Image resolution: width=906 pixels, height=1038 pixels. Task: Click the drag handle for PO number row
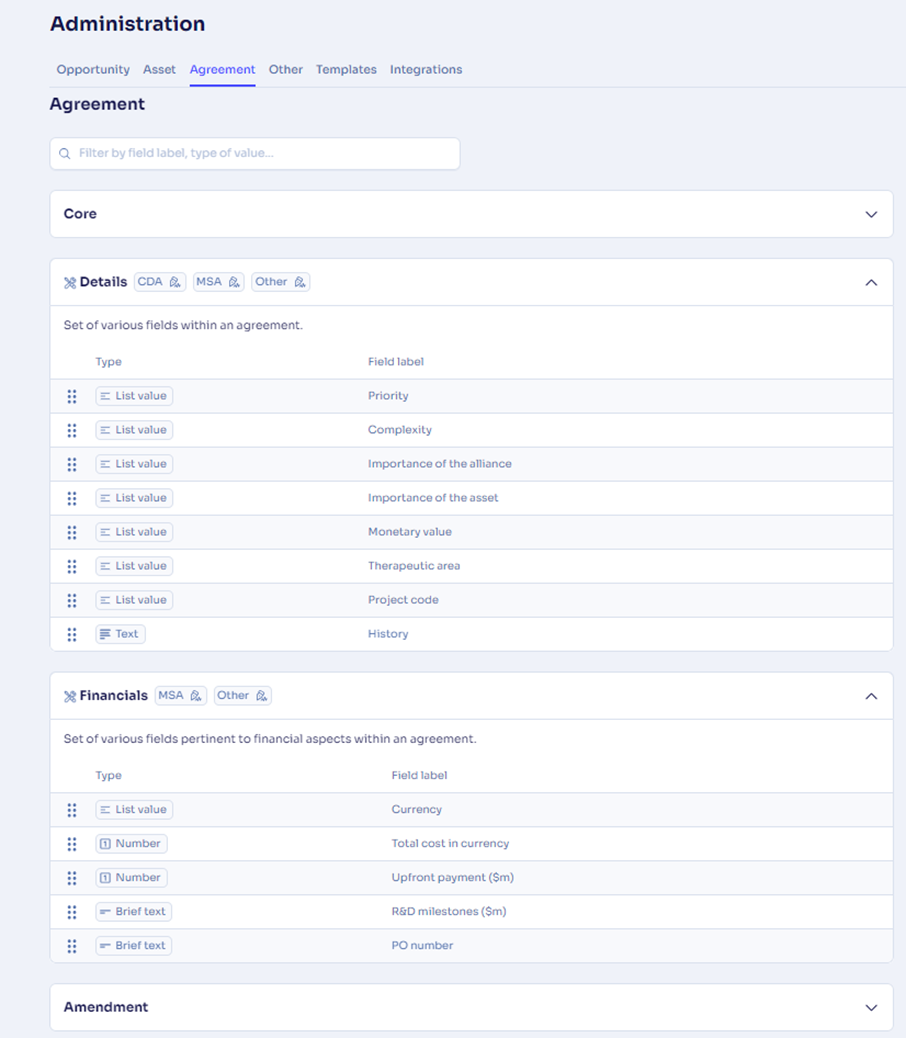pos(71,946)
